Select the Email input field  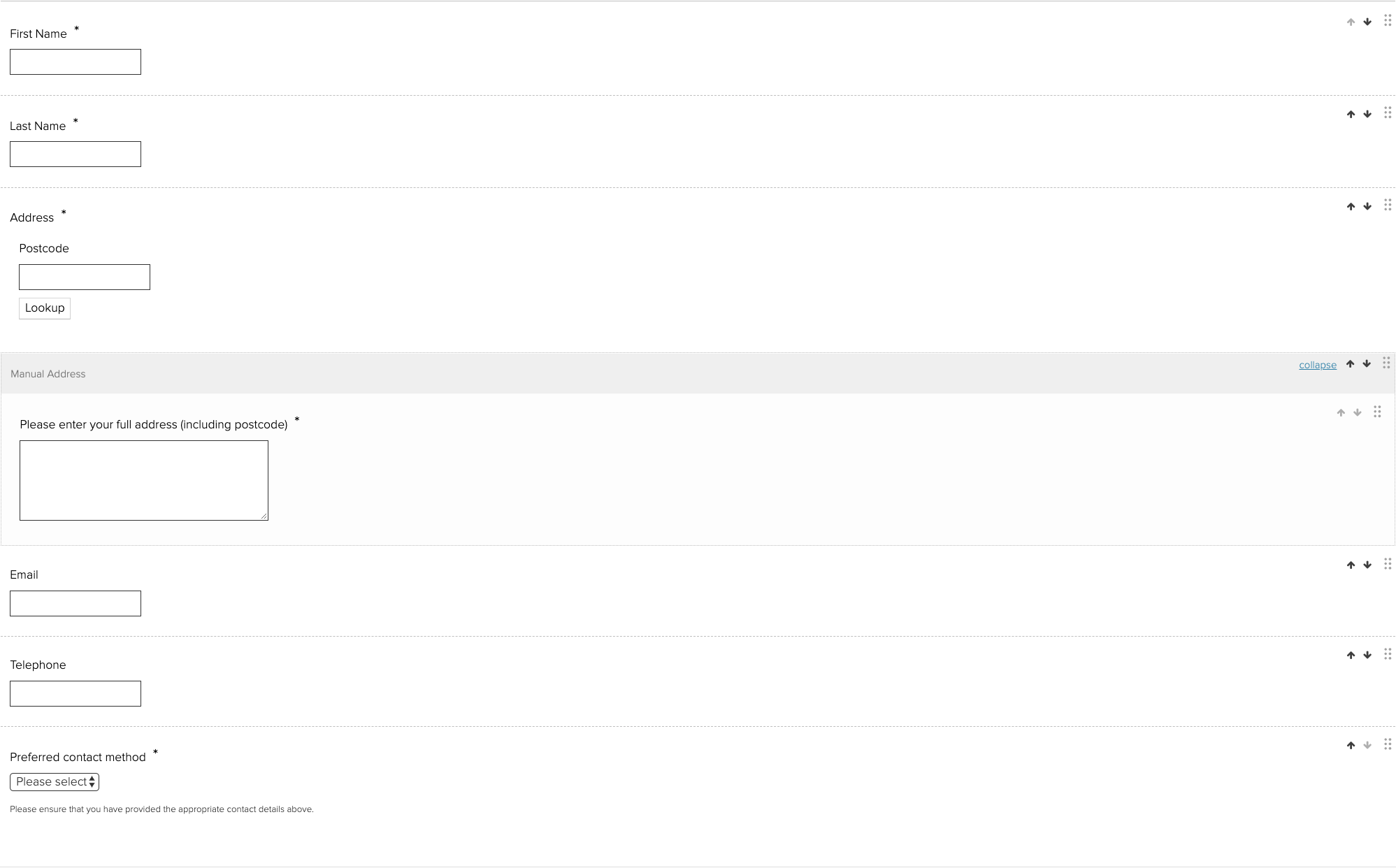[75, 604]
